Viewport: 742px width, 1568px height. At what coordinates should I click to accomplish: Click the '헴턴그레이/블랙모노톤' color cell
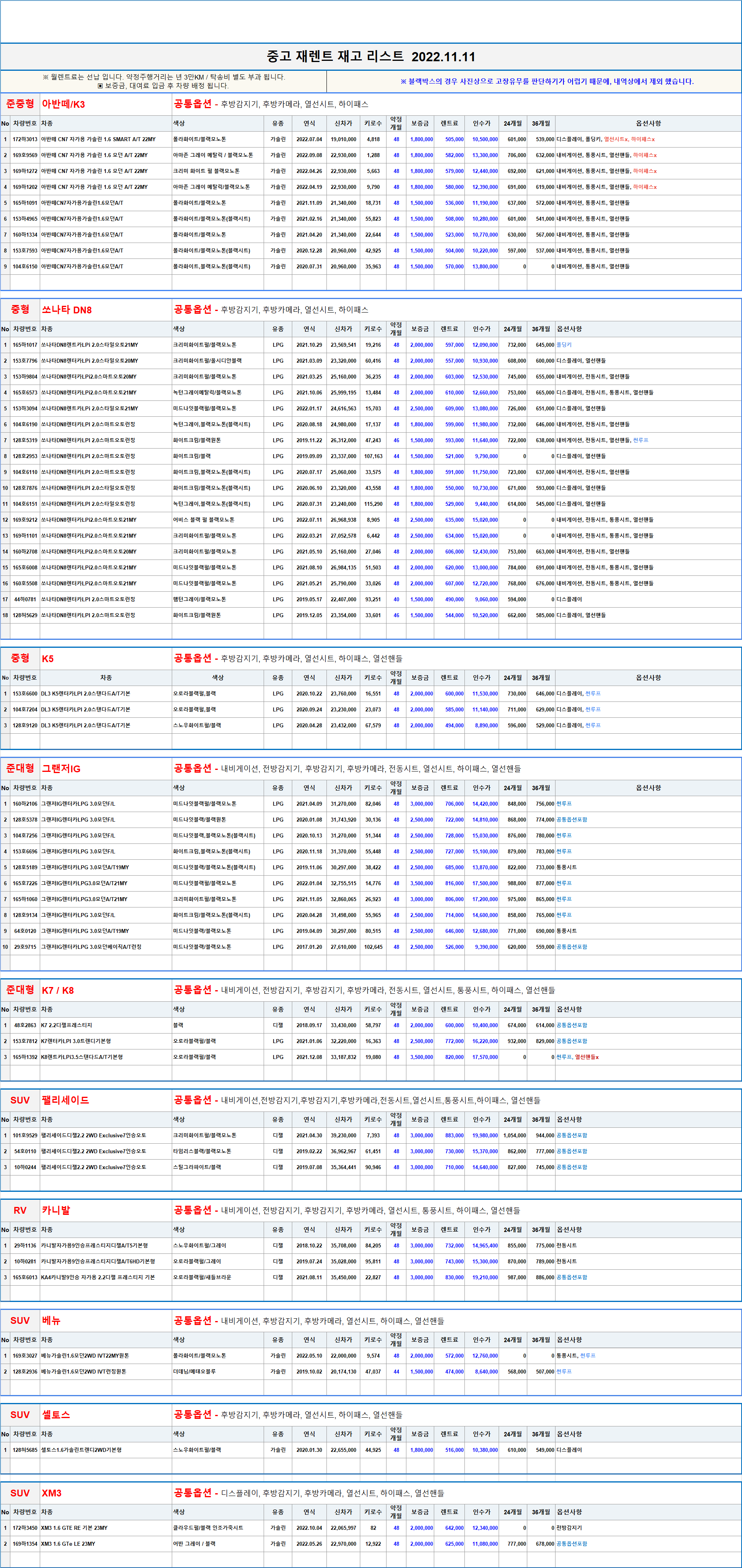(217, 599)
